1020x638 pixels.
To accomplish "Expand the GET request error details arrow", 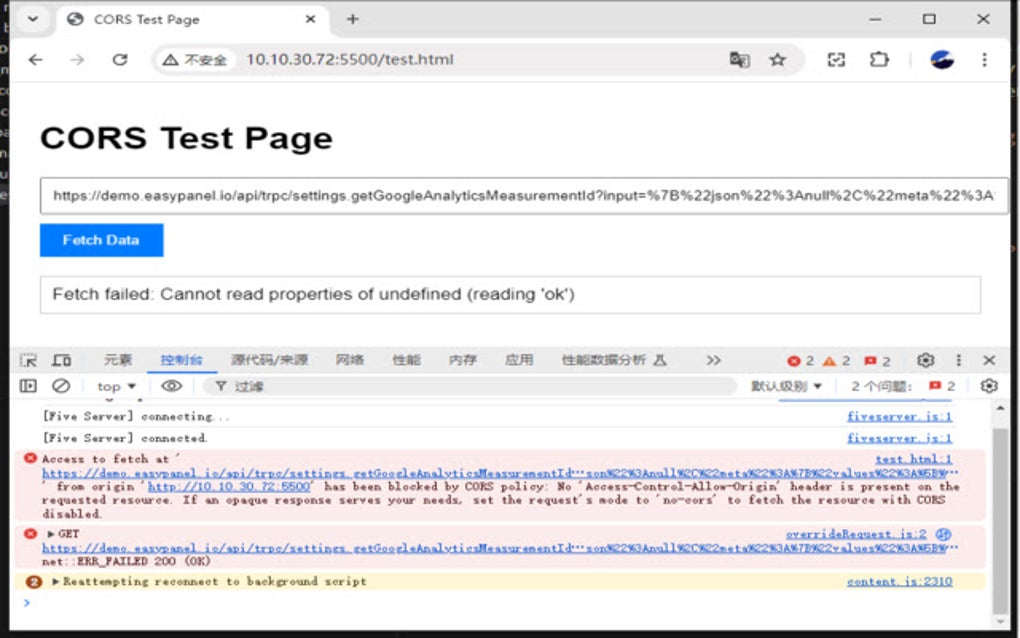I will (52, 534).
